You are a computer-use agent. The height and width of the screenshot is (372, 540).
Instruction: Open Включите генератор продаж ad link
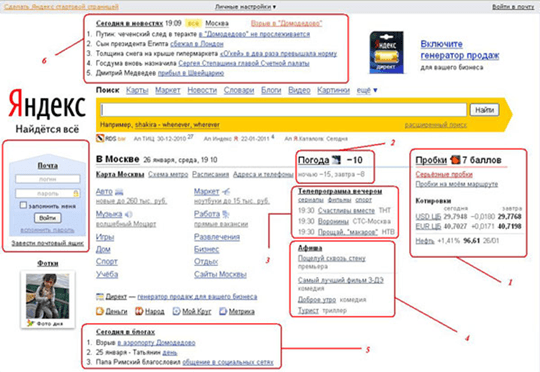[459, 50]
